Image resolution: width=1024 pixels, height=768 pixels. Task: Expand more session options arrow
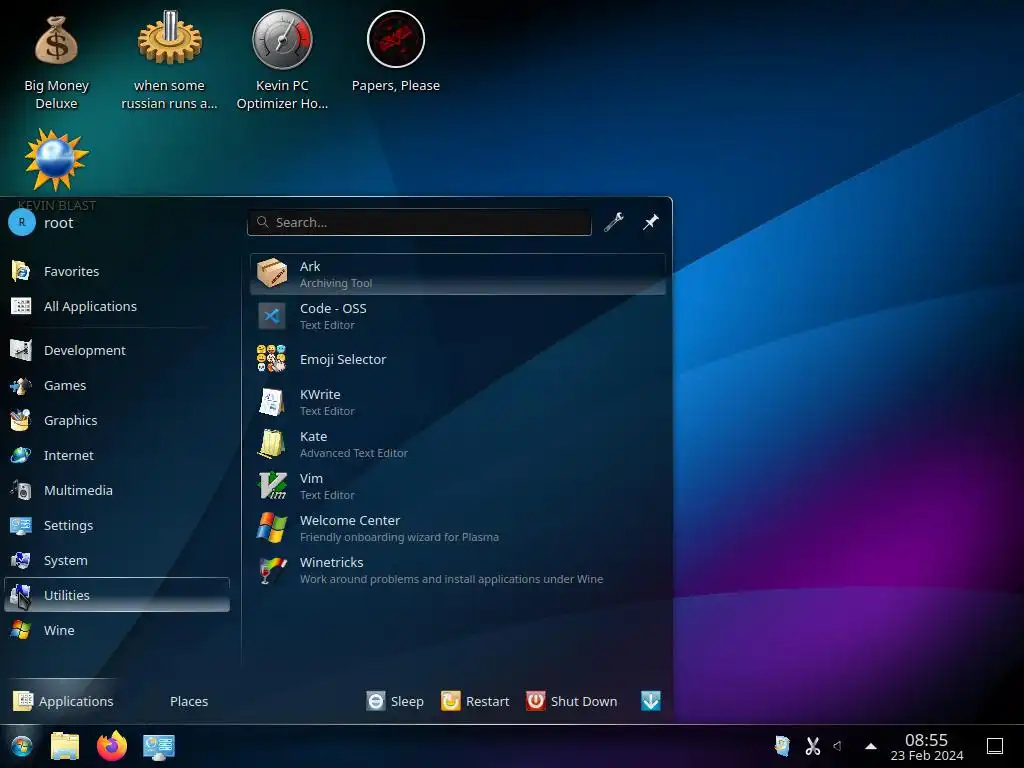pyautogui.click(x=650, y=701)
